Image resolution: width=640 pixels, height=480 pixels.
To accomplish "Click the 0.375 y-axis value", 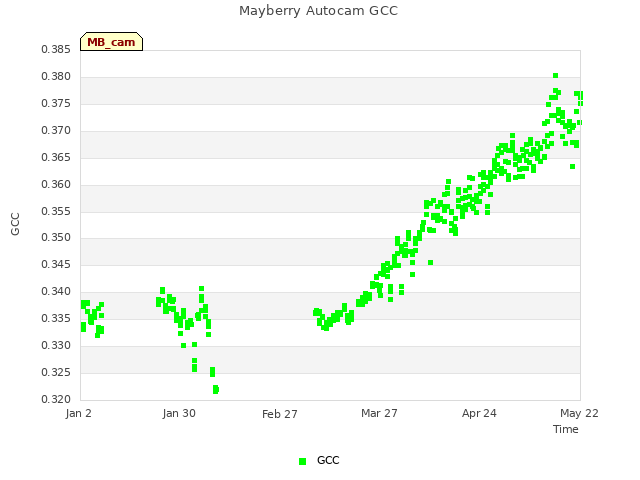I will coord(56,103).
